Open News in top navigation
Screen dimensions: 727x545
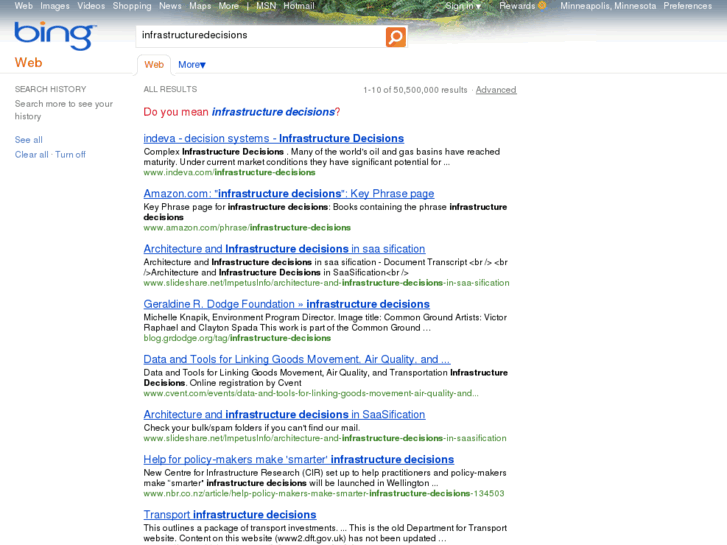[x=170, y=6]
